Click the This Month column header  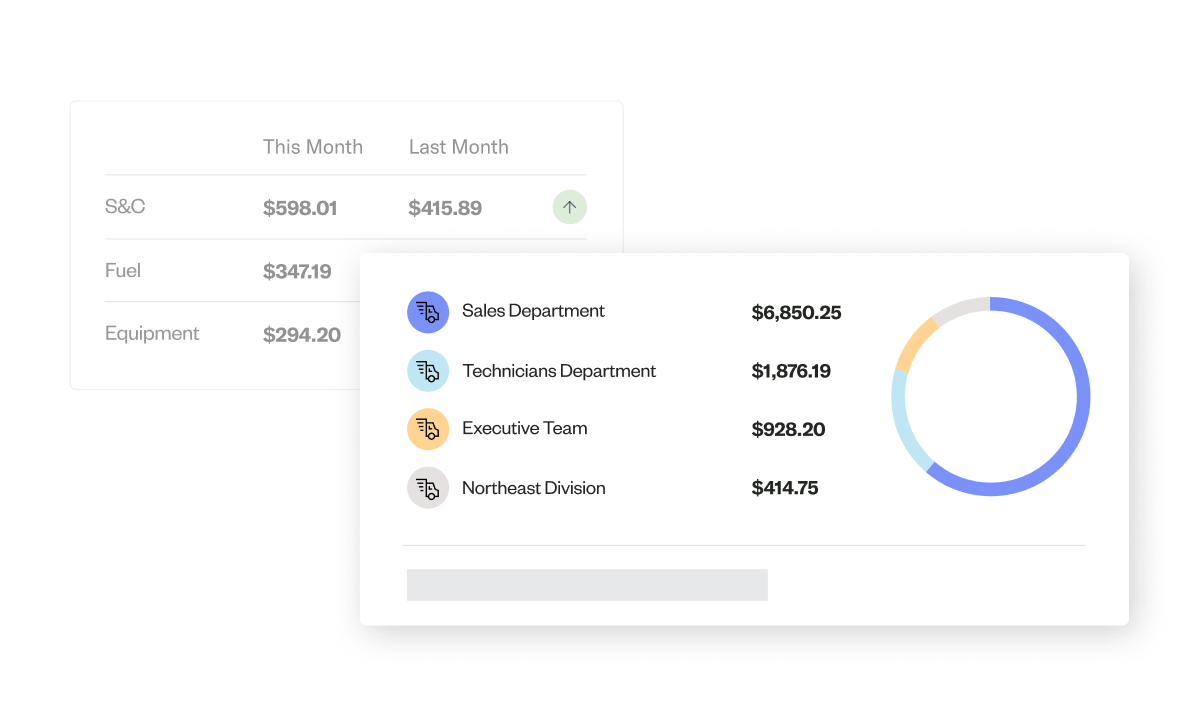312,147
